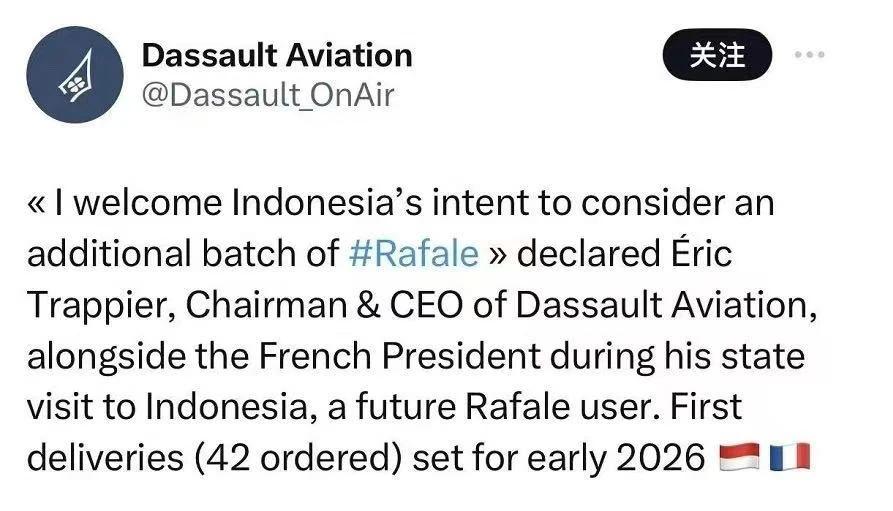Click the Dassault Aviation display name
The width and height of the screenshot is (893, 511).
(x=277, y=56)
